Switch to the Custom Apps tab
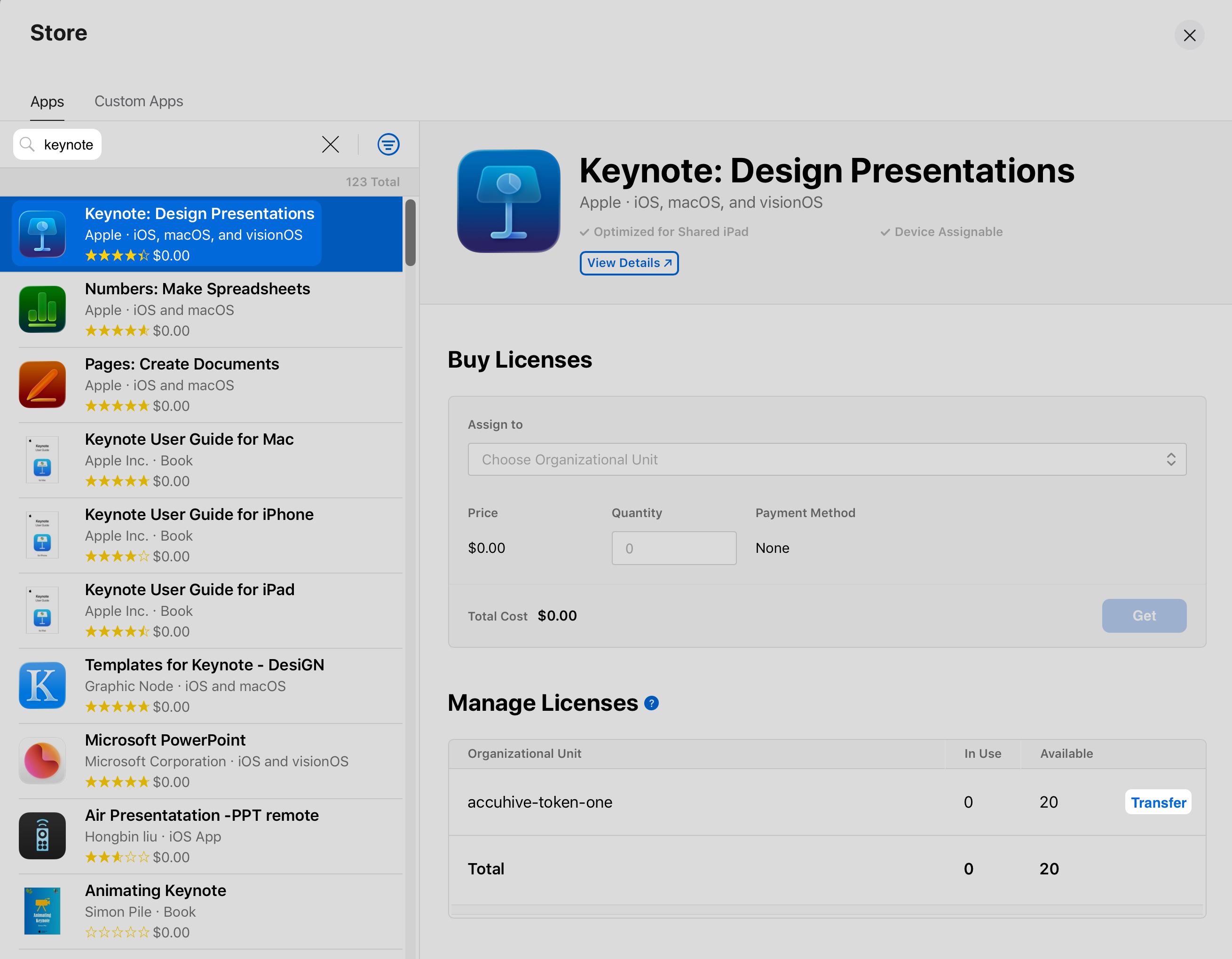The image size is (1232, 959). pyautogui.click(x=139, y=102)
